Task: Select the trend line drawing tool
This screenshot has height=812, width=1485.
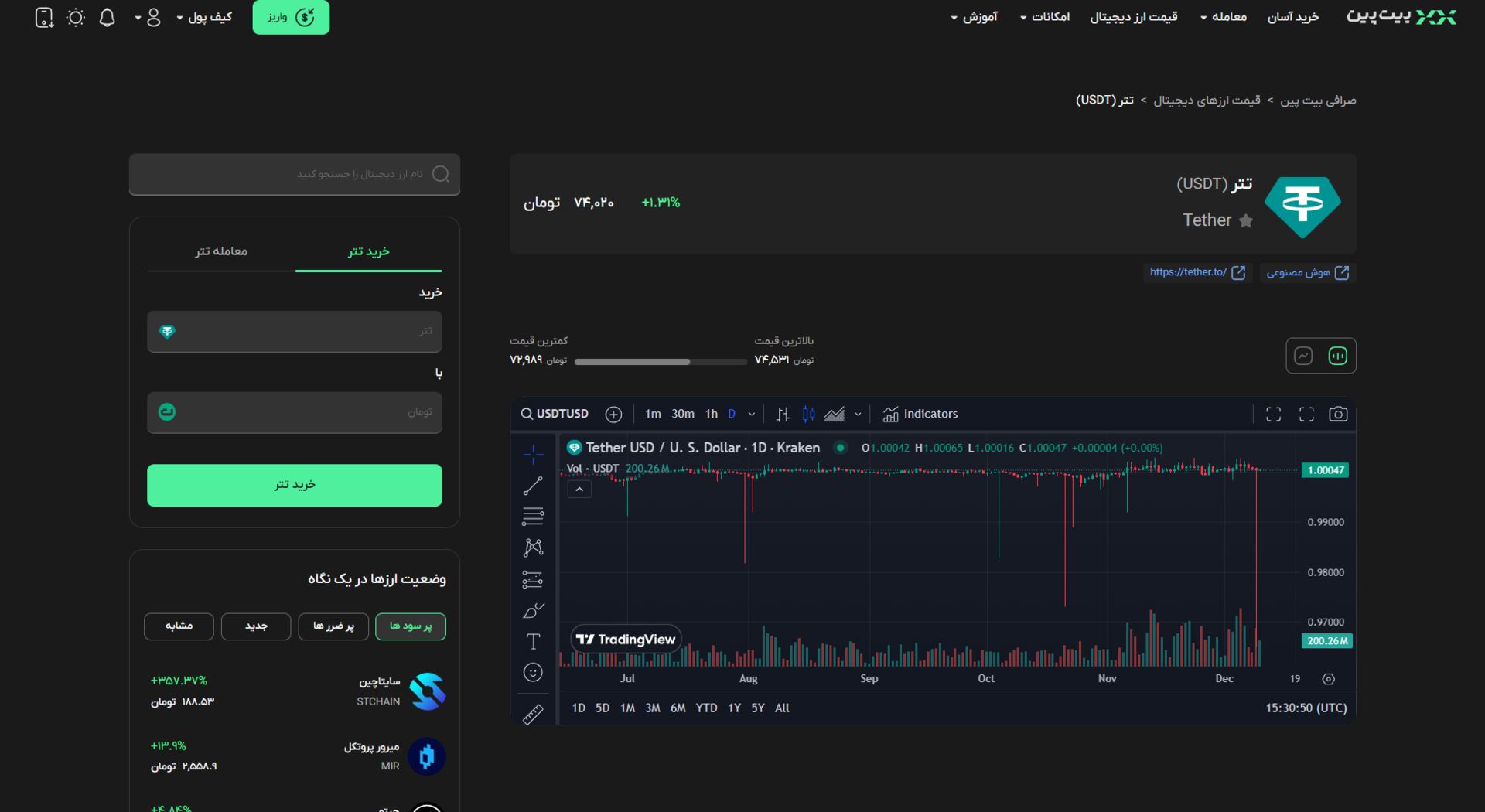Action: pos(533,486)
